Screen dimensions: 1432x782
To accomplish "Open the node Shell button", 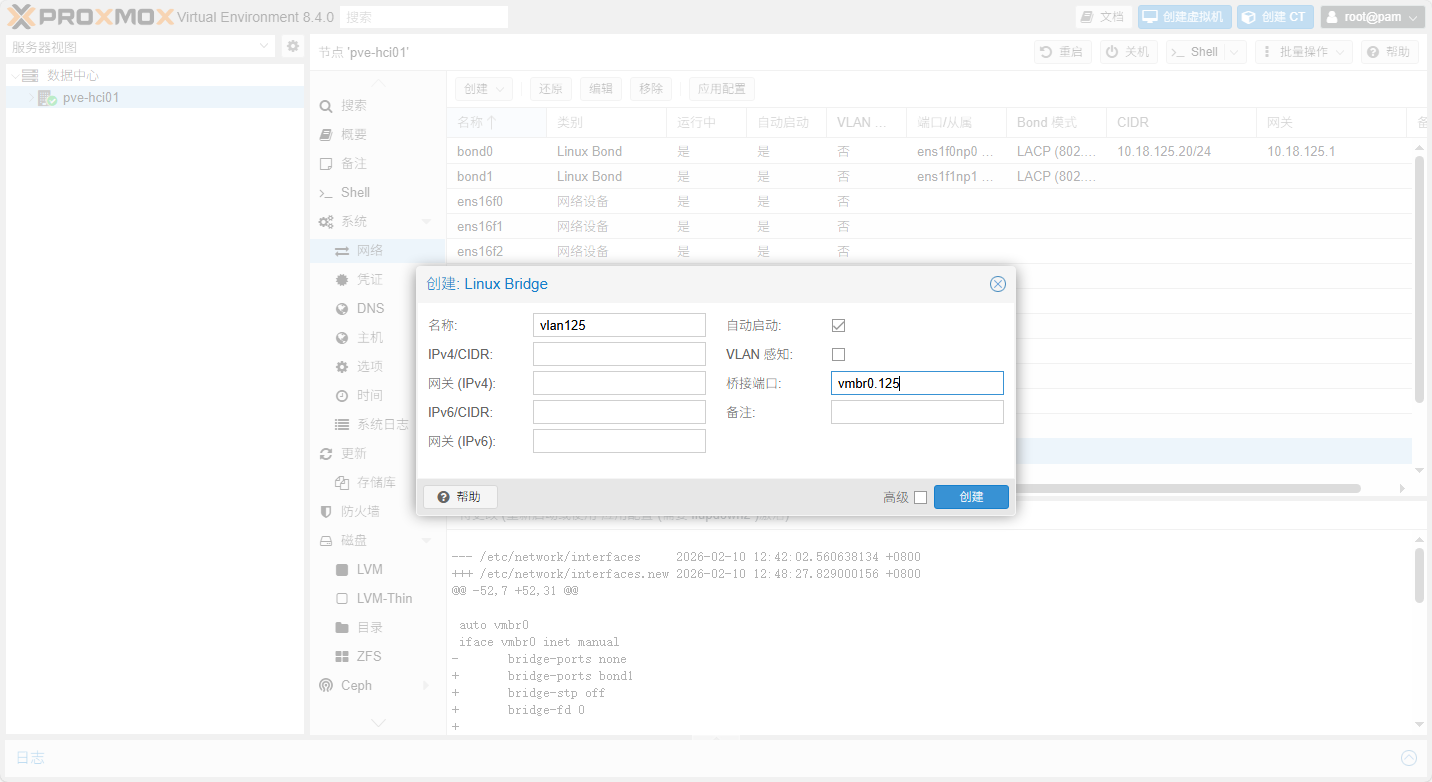I will [1195, 52].
